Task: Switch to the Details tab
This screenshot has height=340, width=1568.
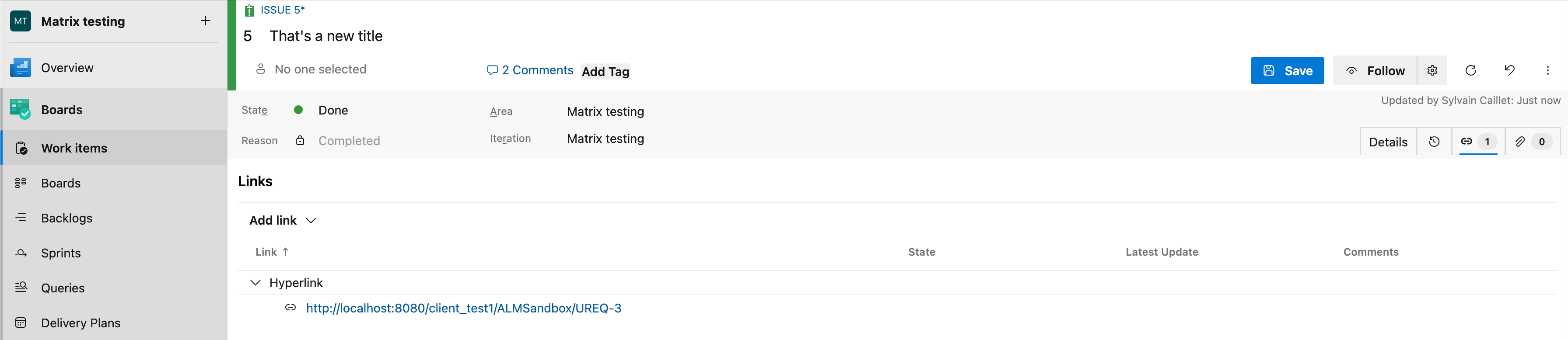Action: point(1388,142)
